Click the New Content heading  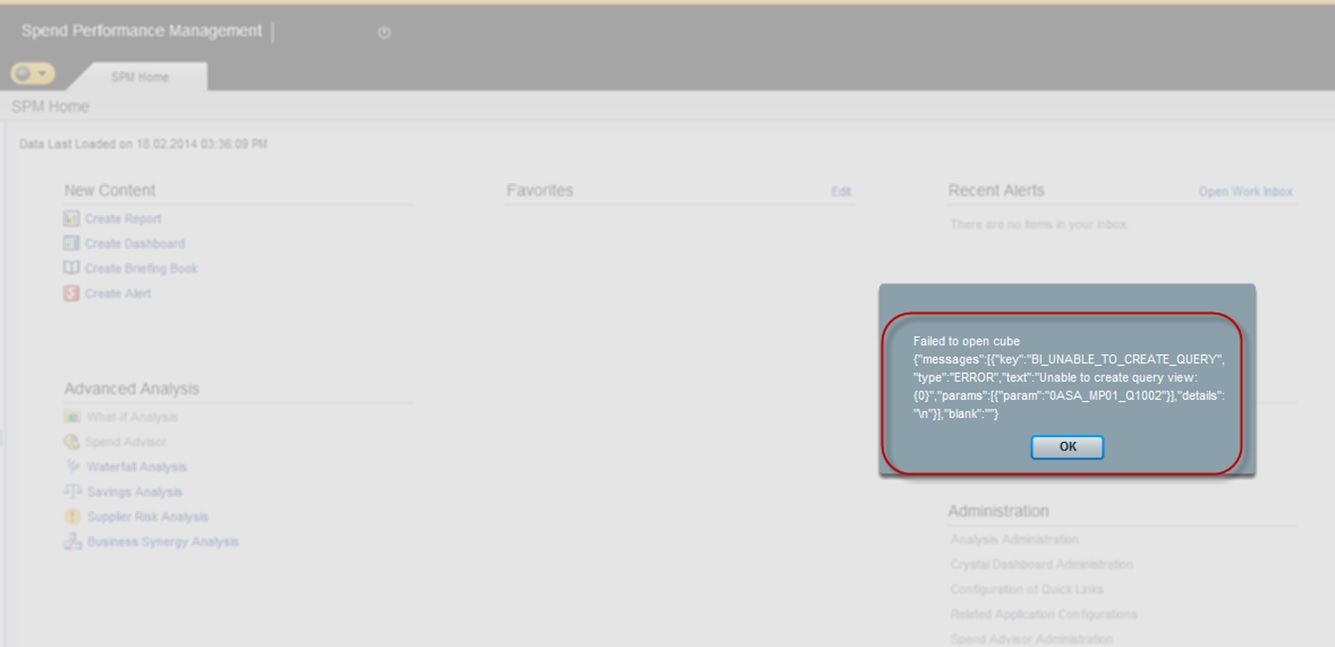[110, 190]
